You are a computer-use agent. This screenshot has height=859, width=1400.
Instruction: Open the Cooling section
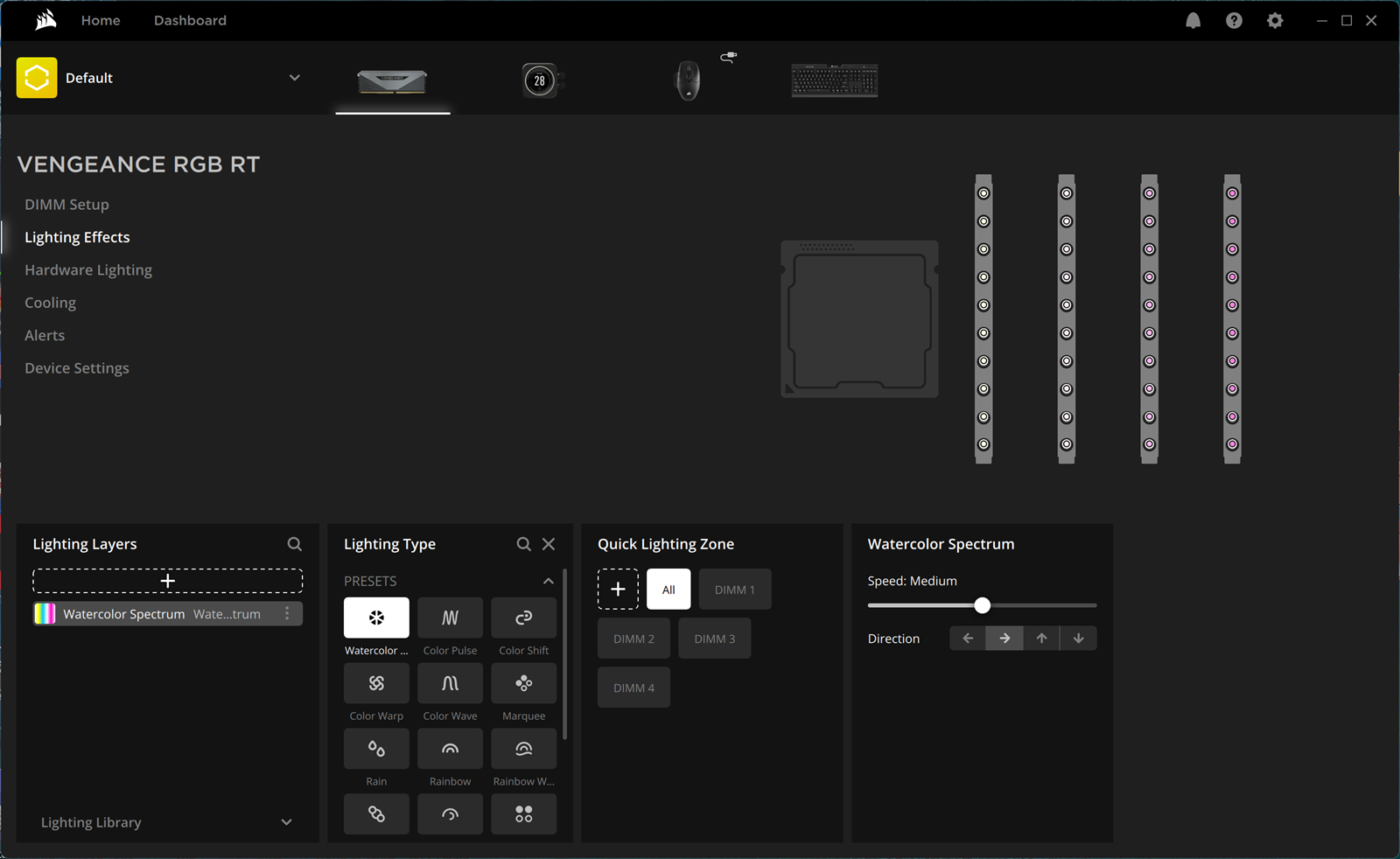pyautogui.click(x=50, y=303)
